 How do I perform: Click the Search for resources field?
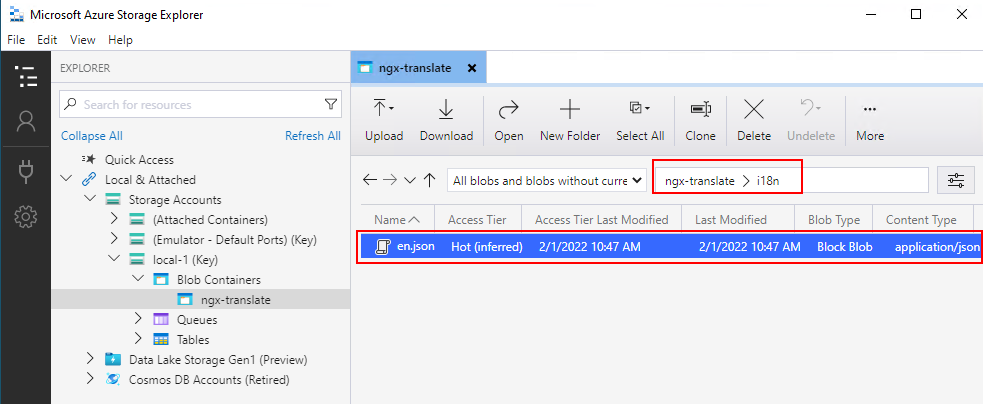(x=201, y=104)
